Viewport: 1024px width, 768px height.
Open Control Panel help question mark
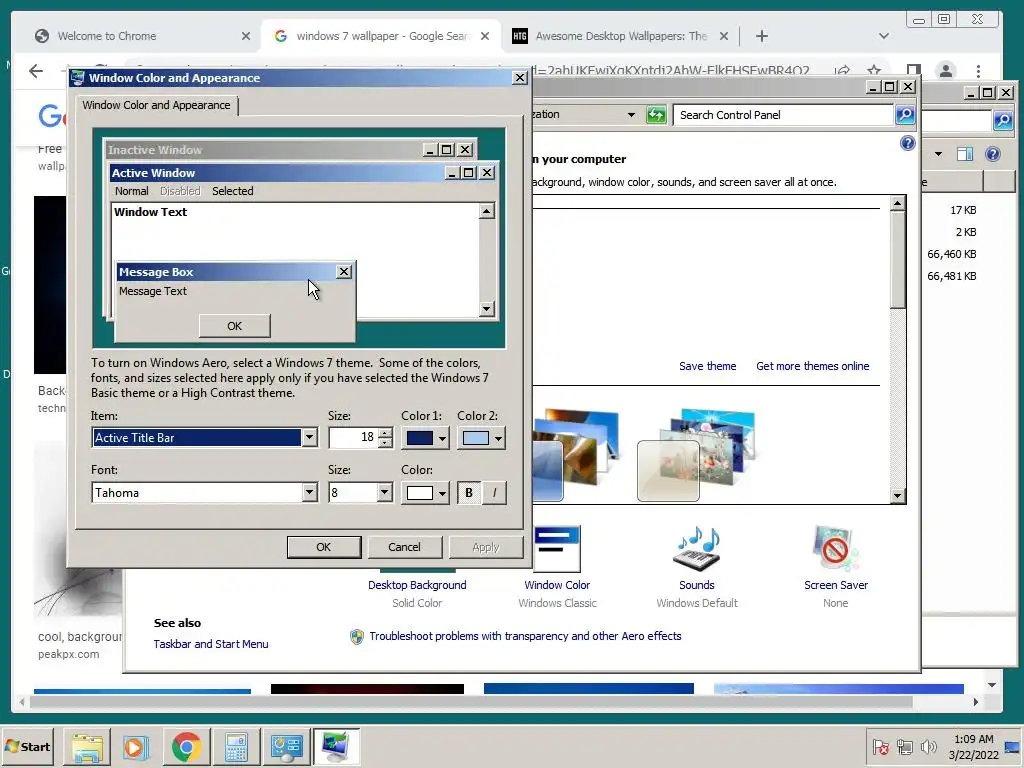(x=908, y=143)
